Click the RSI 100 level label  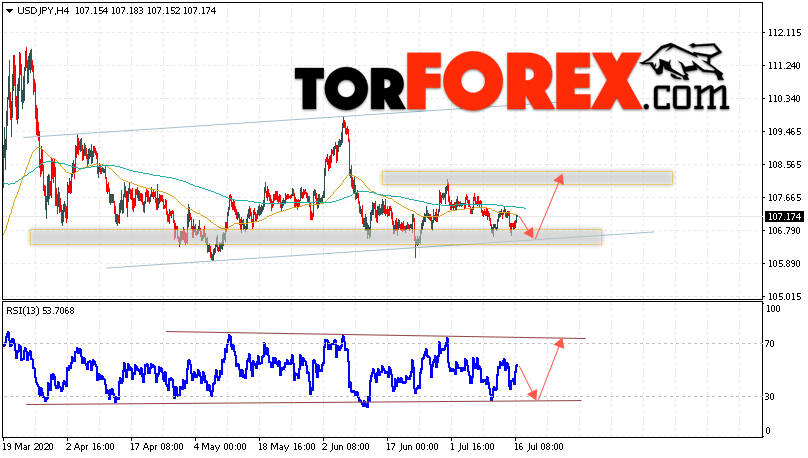773,309
